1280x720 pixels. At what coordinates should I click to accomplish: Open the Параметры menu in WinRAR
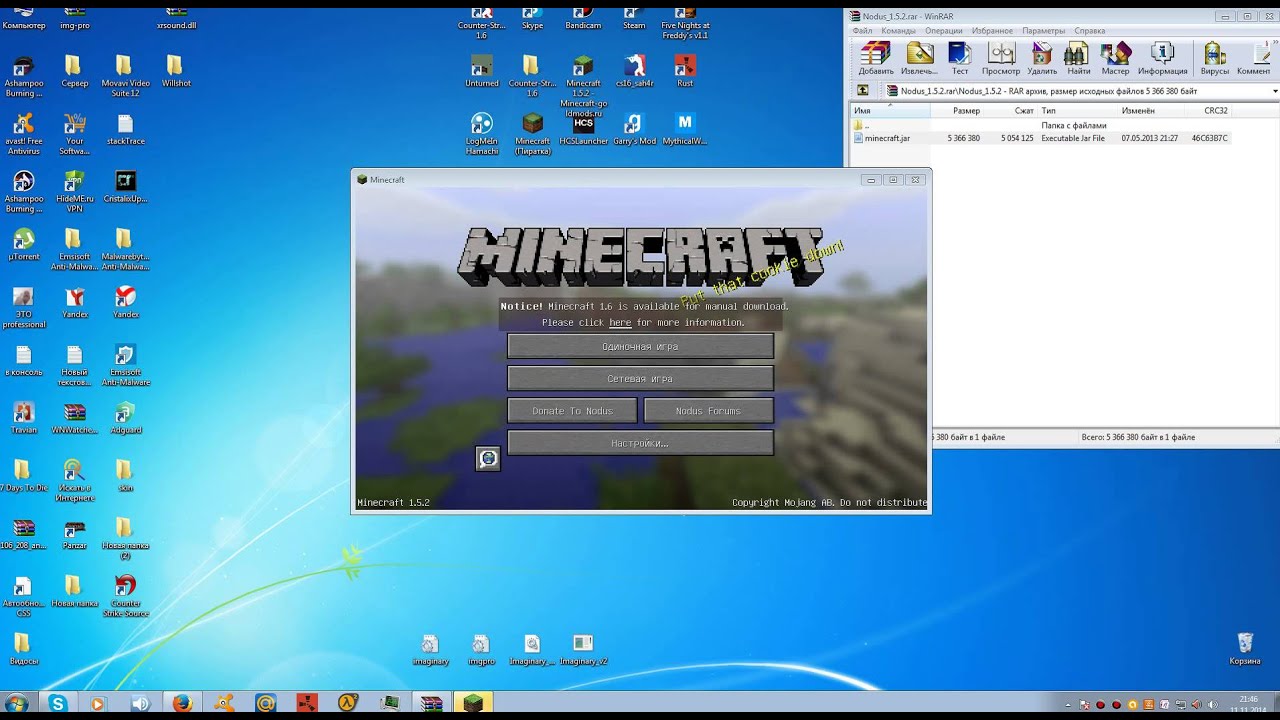click(1043, 31)
